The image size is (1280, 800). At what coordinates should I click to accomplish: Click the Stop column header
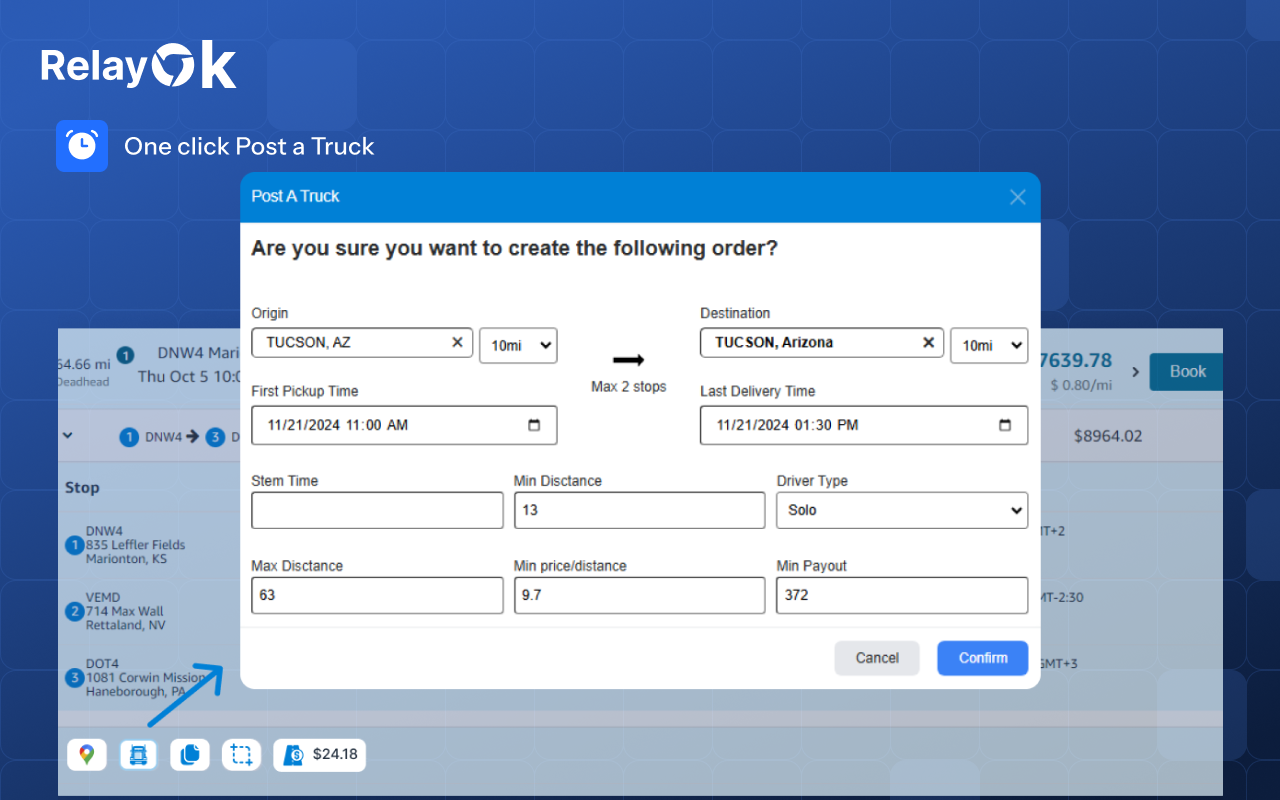pyautogui.click(x=82, y=488)
